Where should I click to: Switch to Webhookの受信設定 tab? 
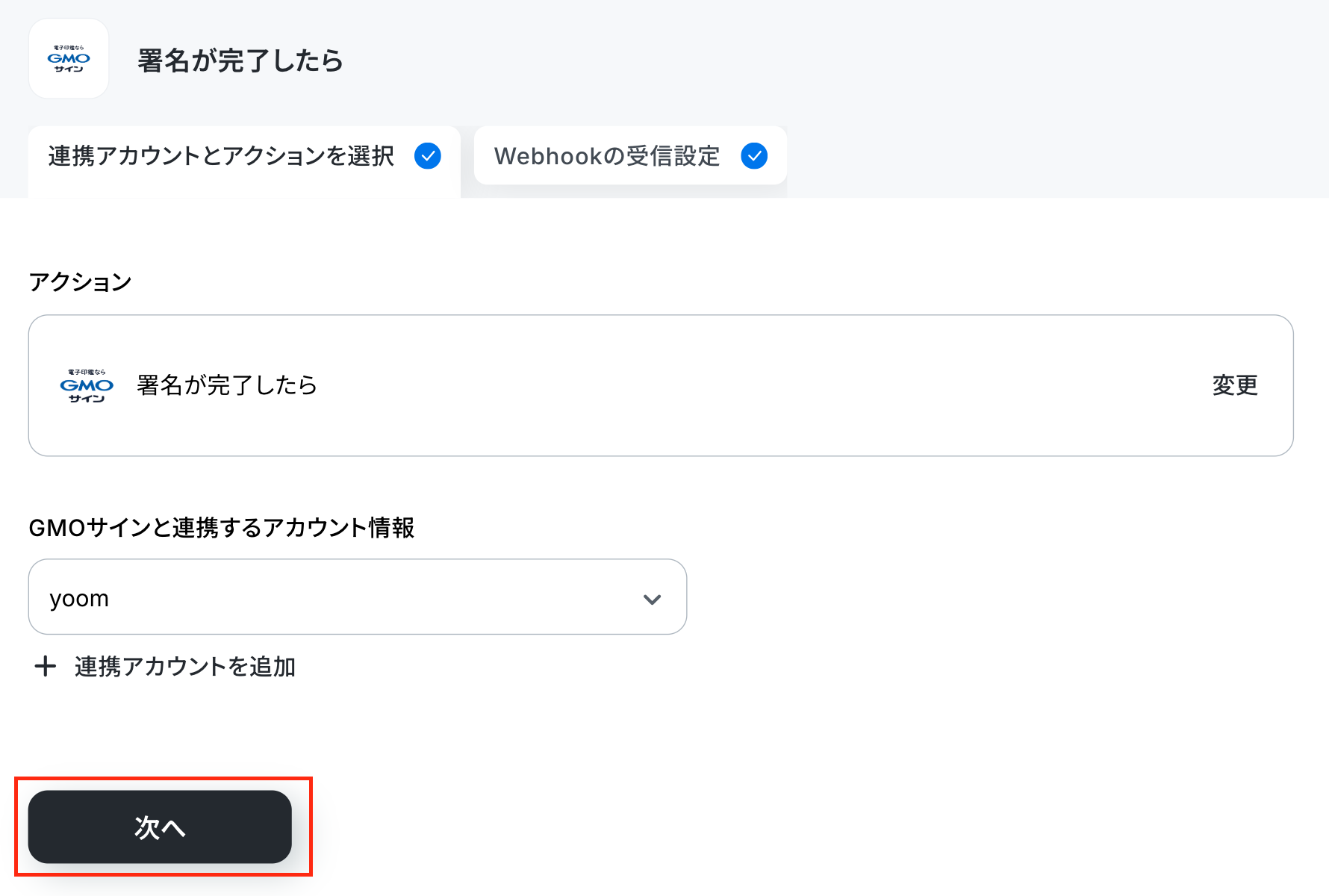coord(630,155)
